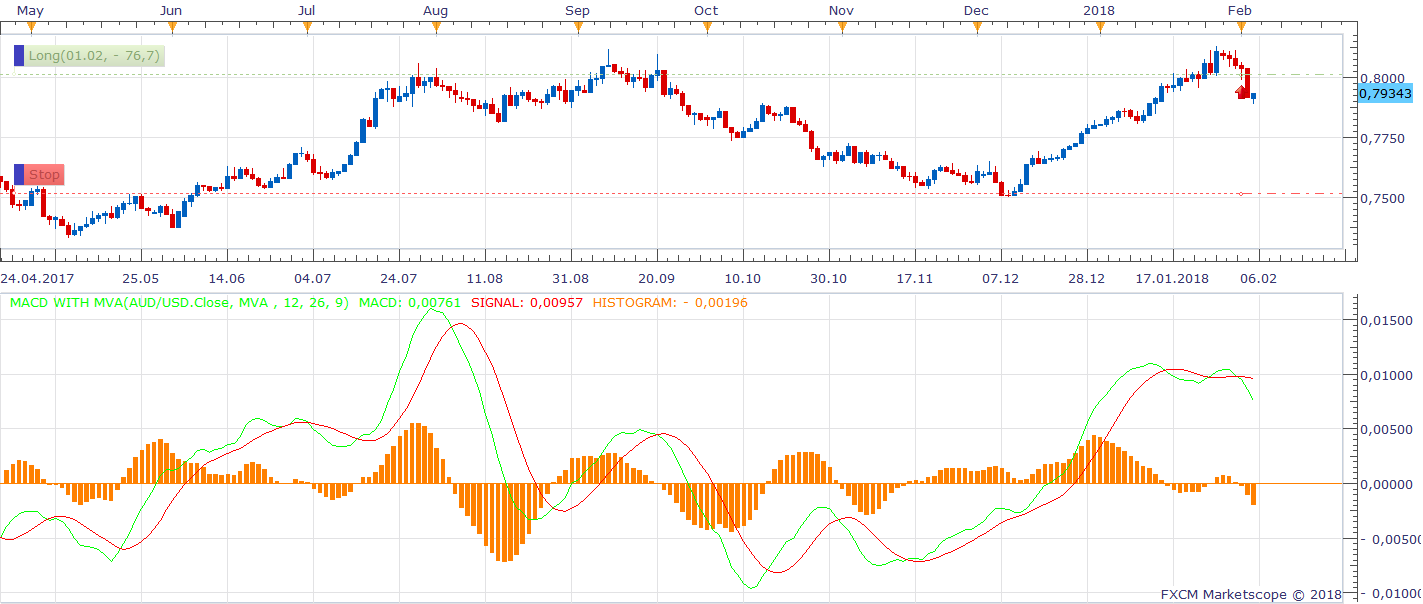Click the orange marker under Nov
This screenshot has width=1423, height=604.
(841, 28)
